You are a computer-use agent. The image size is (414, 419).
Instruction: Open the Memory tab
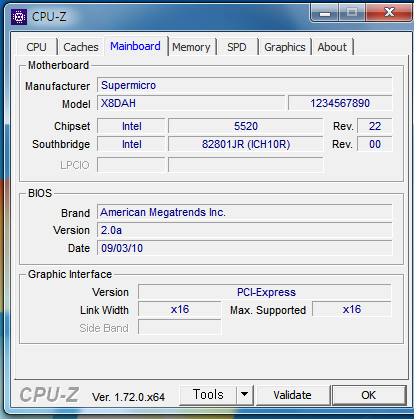click(x=191, y=47)
